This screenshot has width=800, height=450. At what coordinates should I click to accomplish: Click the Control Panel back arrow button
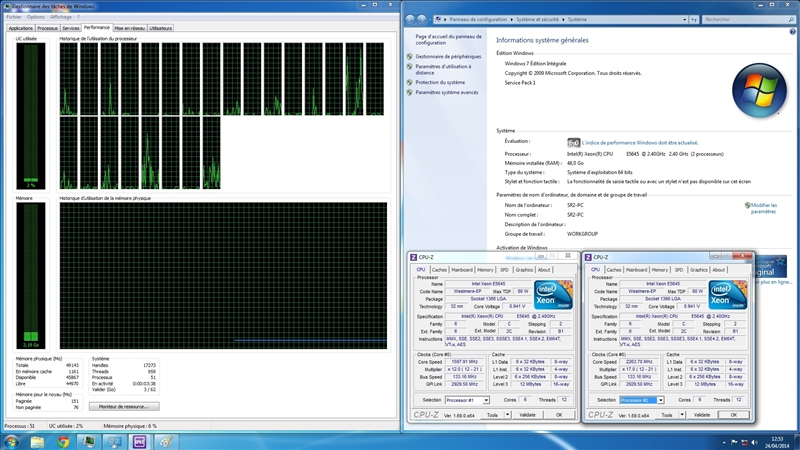[x=410, y=19]
